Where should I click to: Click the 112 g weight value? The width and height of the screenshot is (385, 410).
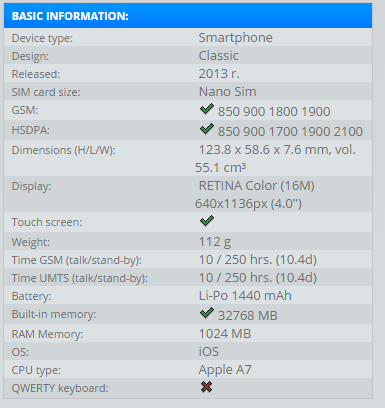coord(215,242)
